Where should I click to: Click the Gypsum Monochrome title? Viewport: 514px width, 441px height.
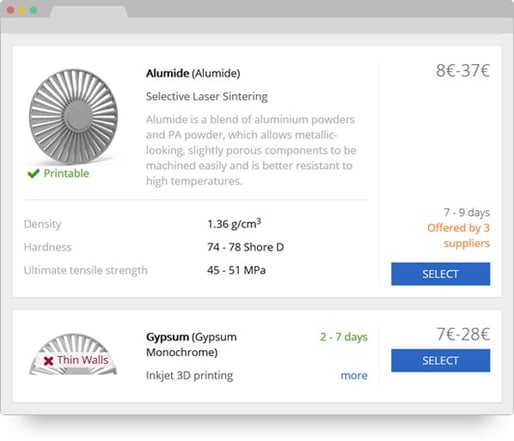[x=191, y=344]
